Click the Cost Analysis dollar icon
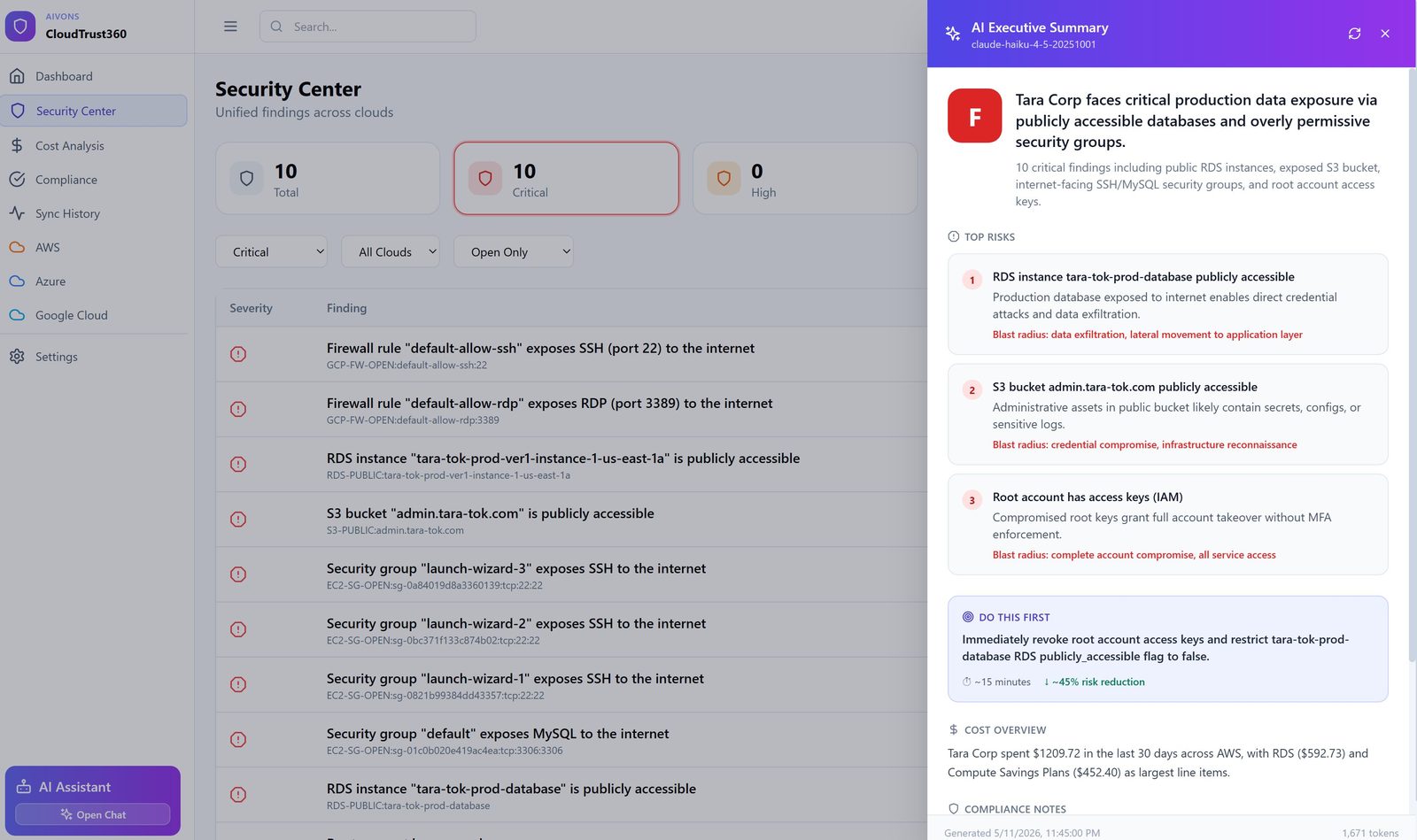The height and width of the screenshot is (840, 1417). [17, 145]
